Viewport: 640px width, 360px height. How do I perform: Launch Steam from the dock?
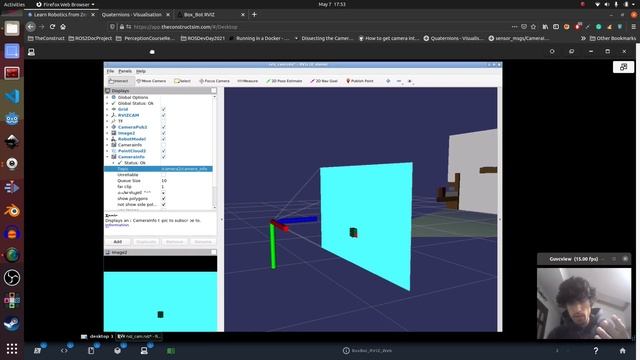(x=12, y=324)
